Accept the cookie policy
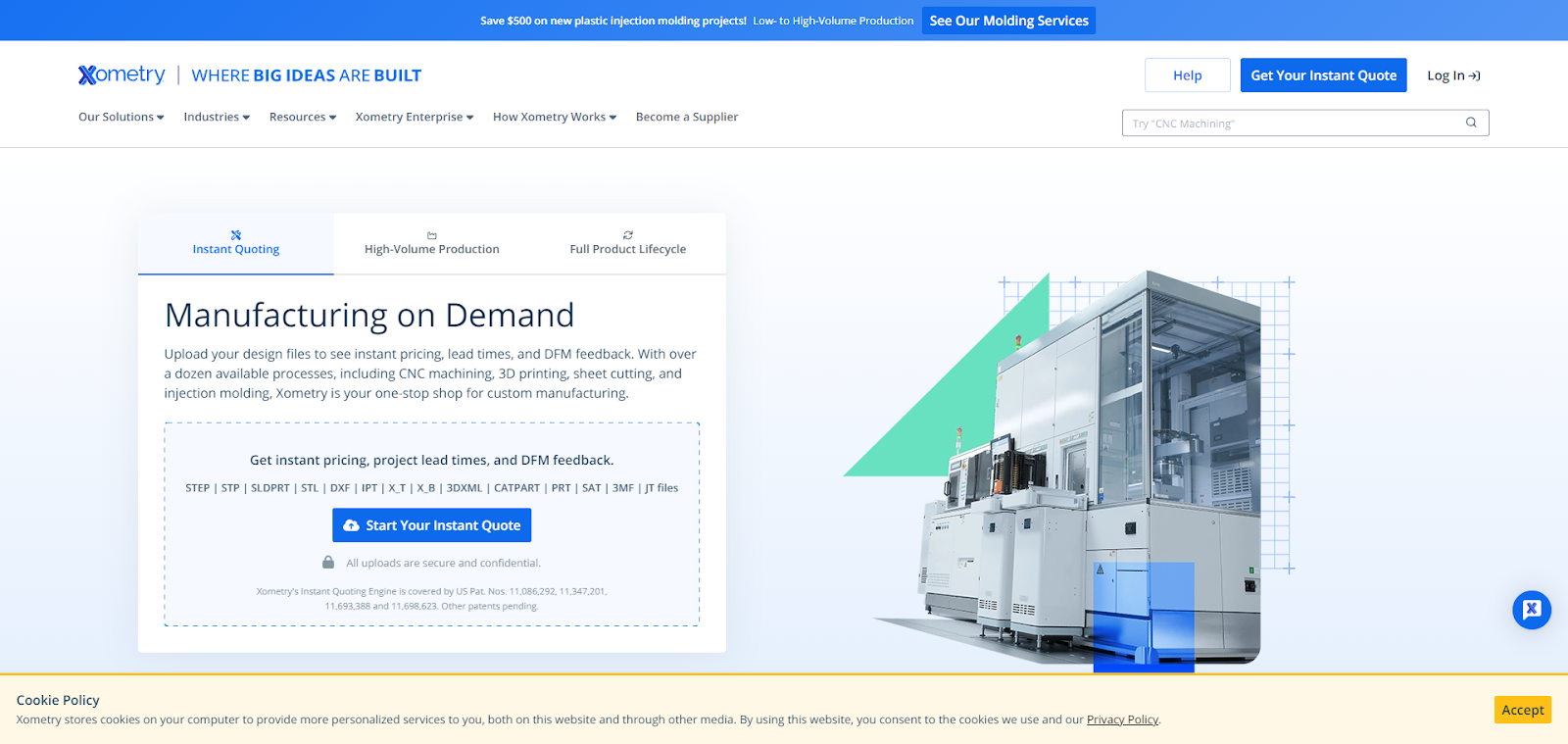Viewport: 1568px width, 744px height. click(1523, 710)
